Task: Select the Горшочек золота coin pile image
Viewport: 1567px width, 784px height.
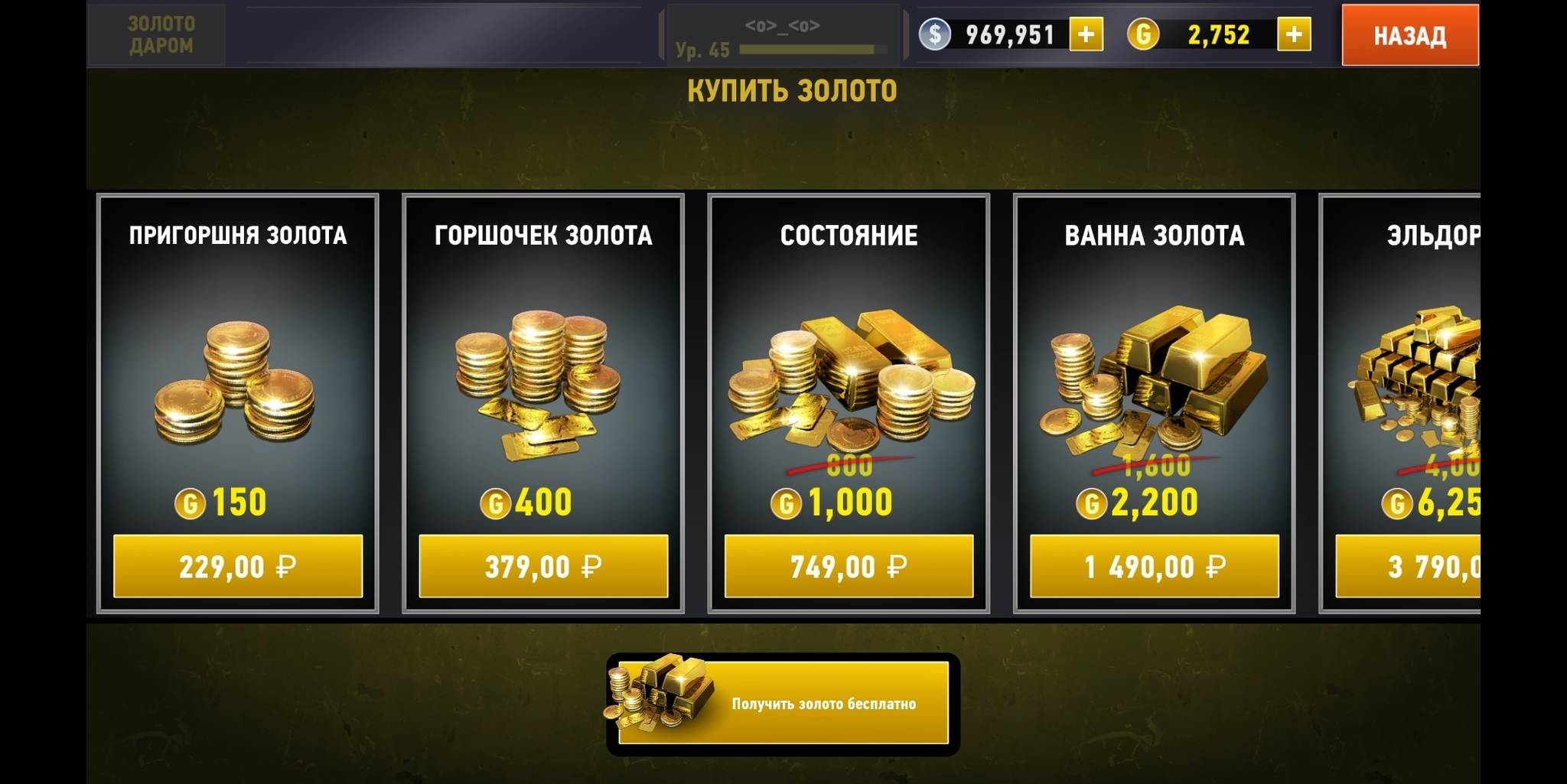Action: pos(537,384)
